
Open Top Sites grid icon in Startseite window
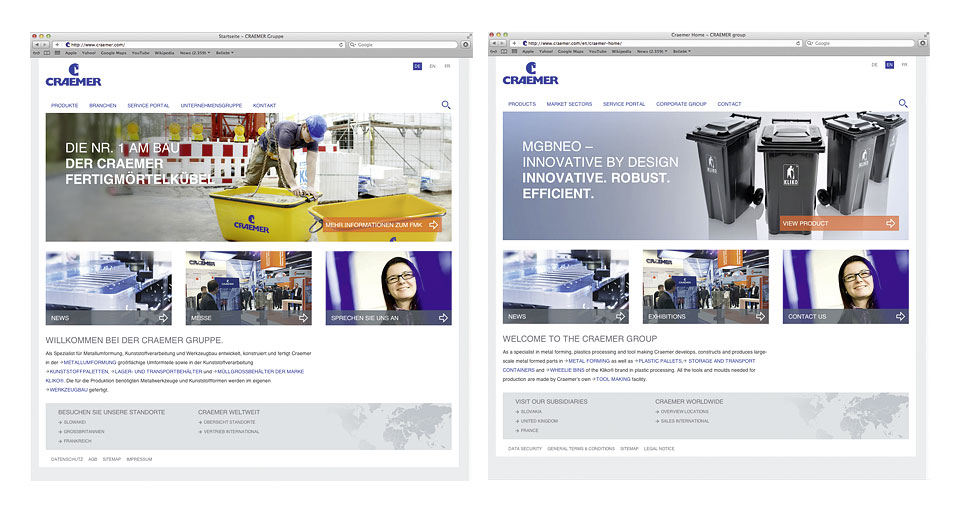click(x=58, y=53)
